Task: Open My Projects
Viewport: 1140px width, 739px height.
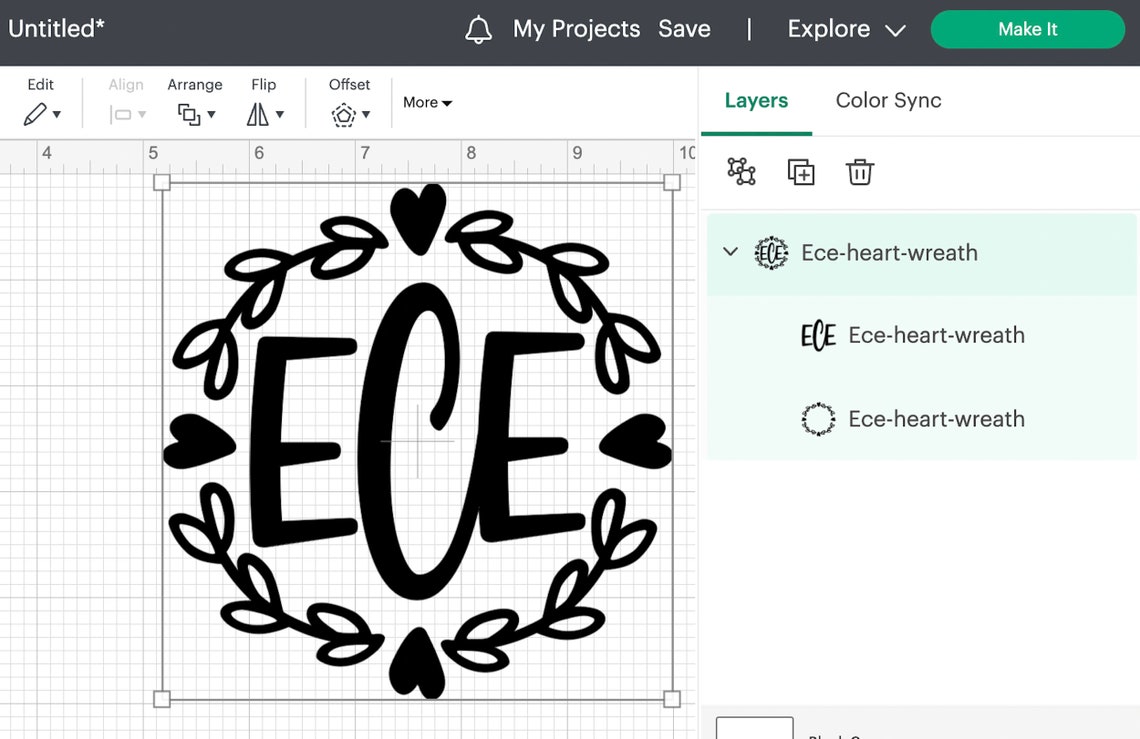Action: tap(576, 29)
